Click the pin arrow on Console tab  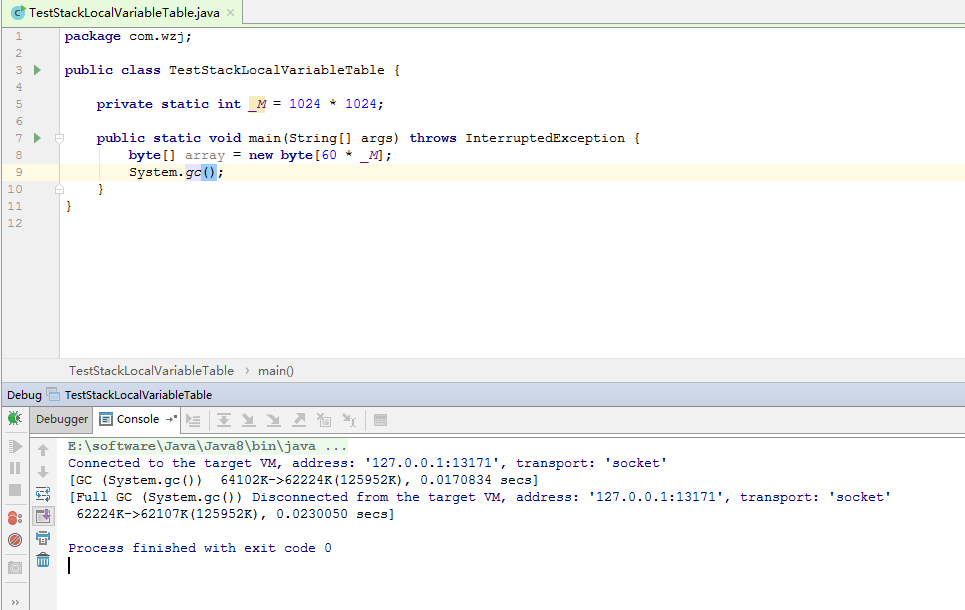coord(171,419)
